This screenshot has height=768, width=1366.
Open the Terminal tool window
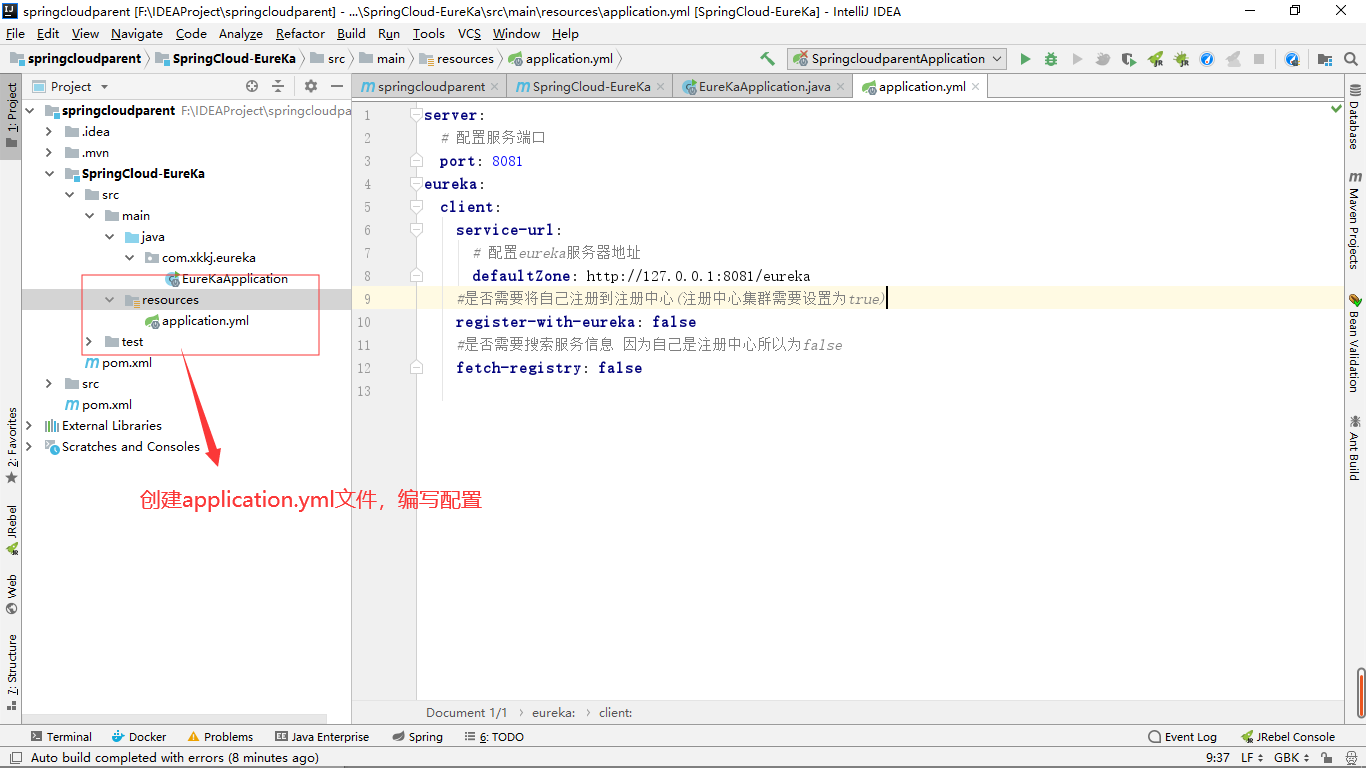tap(61, 737)
